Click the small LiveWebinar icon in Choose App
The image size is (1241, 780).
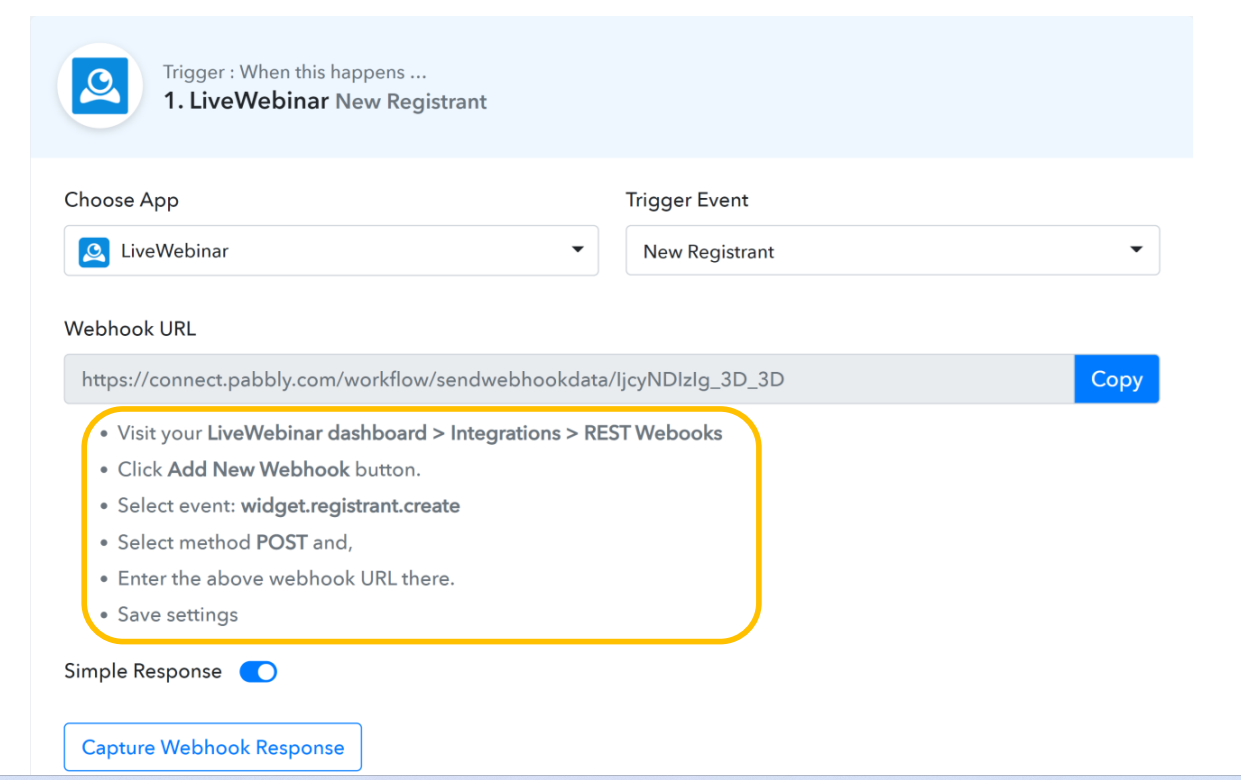click(x=94, y=251)
